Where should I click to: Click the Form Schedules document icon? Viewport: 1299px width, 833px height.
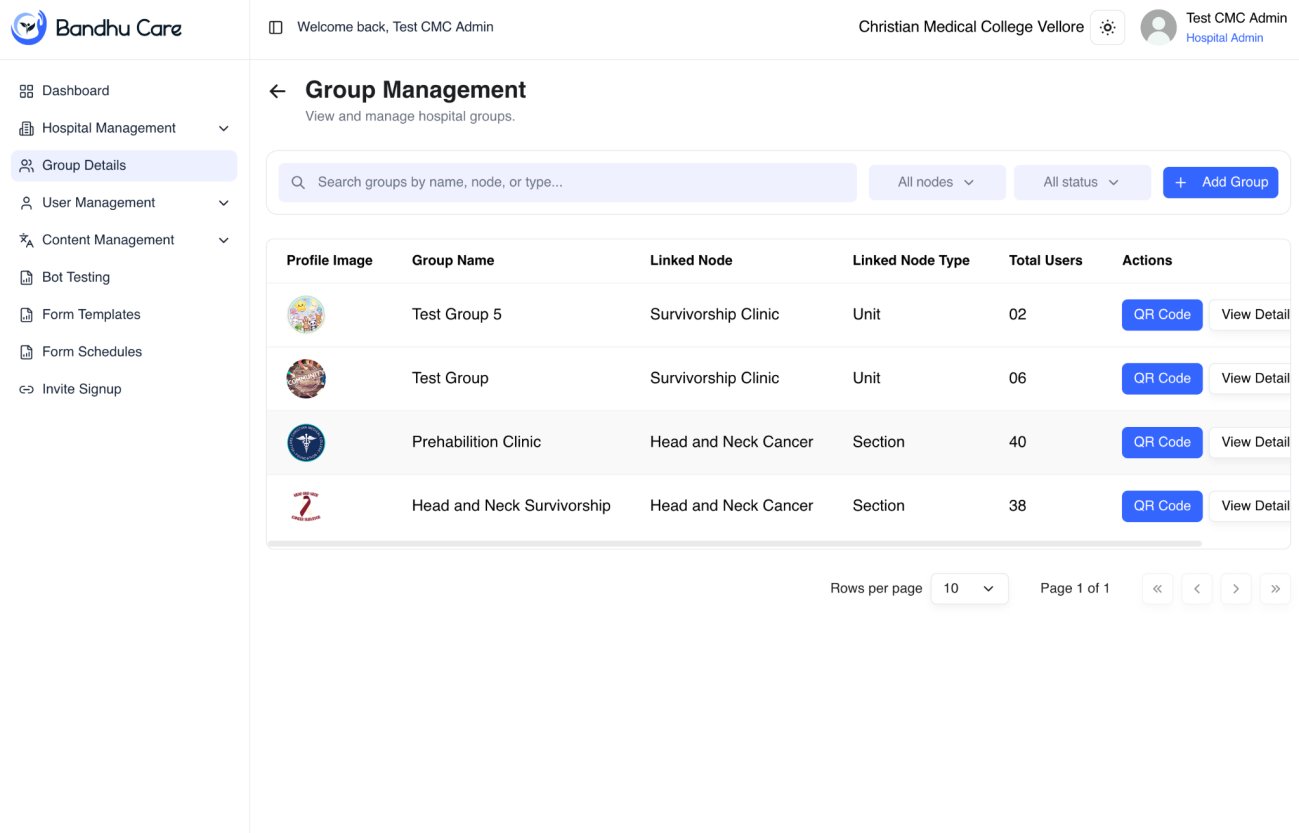(26, 352)
